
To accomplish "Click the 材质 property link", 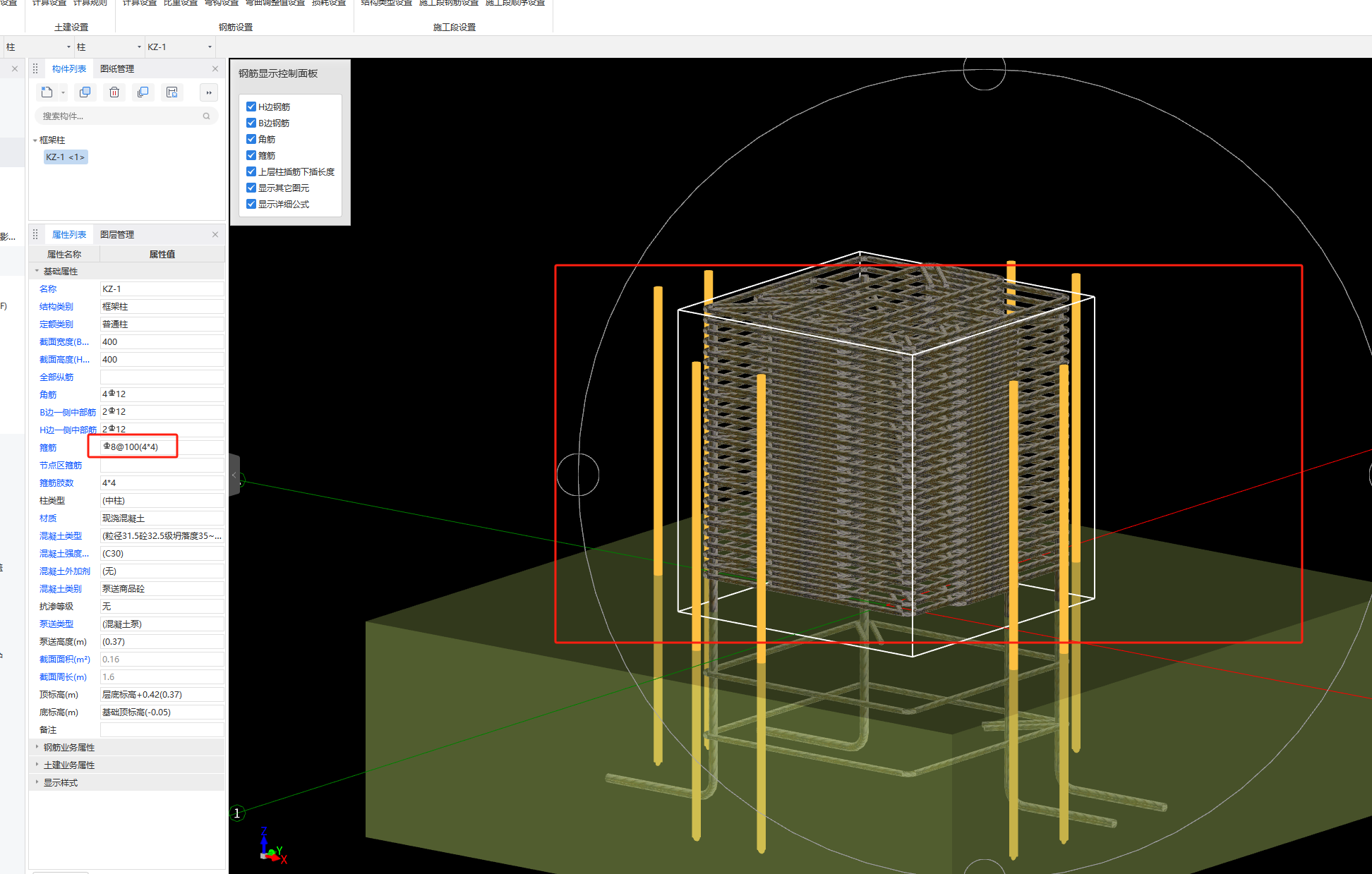I will [x=48, y=518].
